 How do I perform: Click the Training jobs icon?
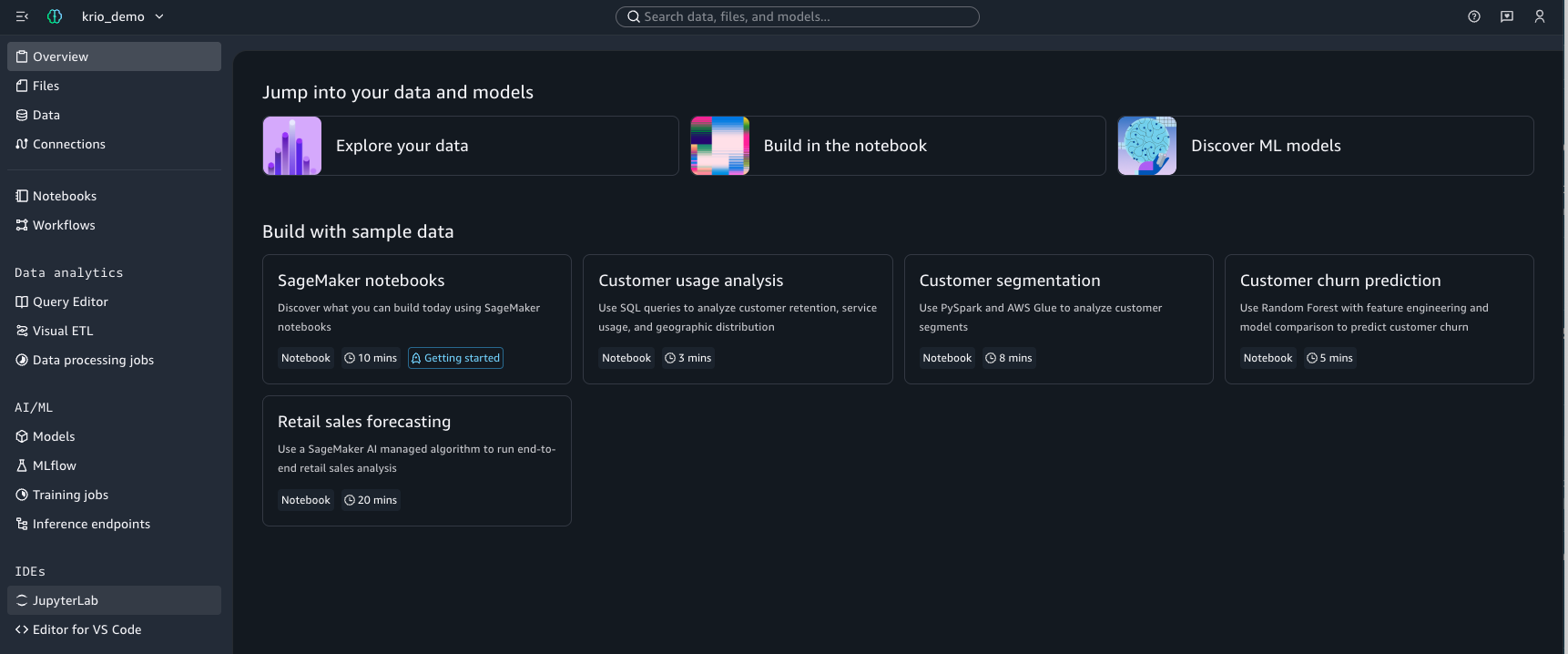pyautogui.click(x=22, y=495)
